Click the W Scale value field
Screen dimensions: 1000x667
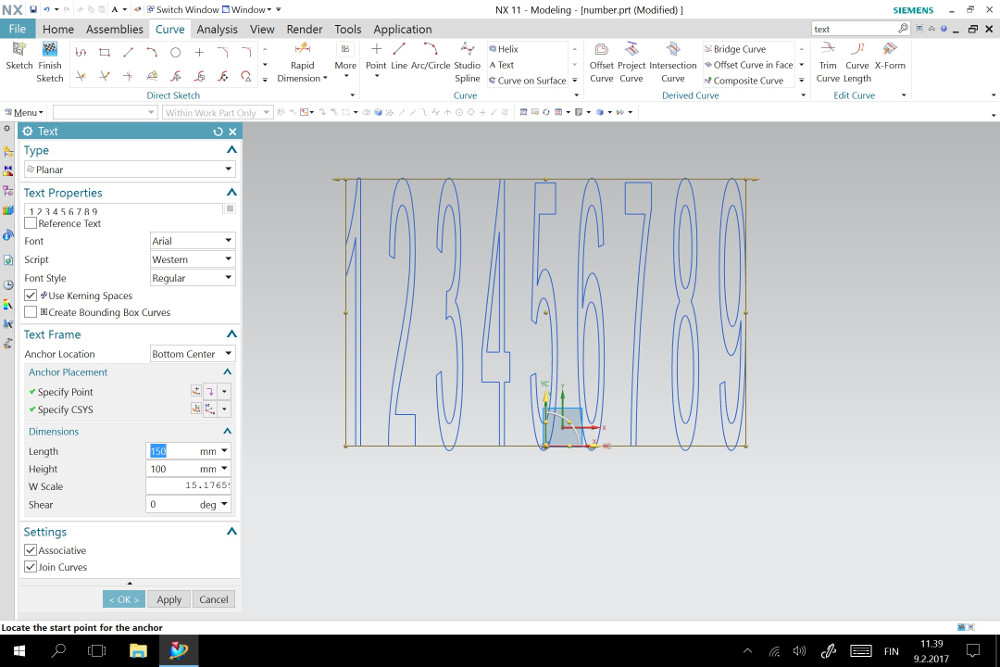click(x=188, y=486)
